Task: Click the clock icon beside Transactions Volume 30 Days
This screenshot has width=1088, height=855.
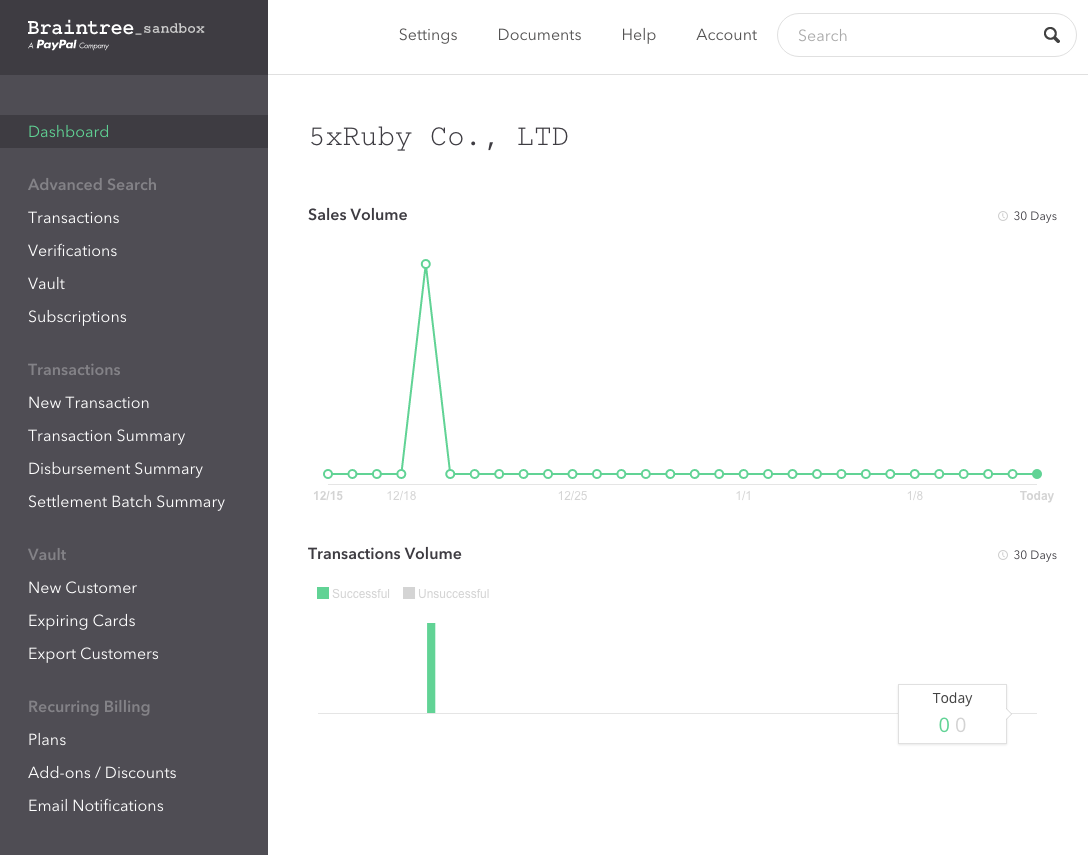Action: (x=1003, y=555)
